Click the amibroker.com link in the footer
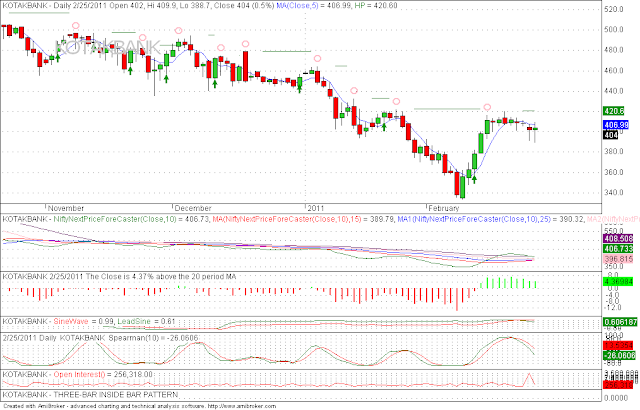 point(242,406)
